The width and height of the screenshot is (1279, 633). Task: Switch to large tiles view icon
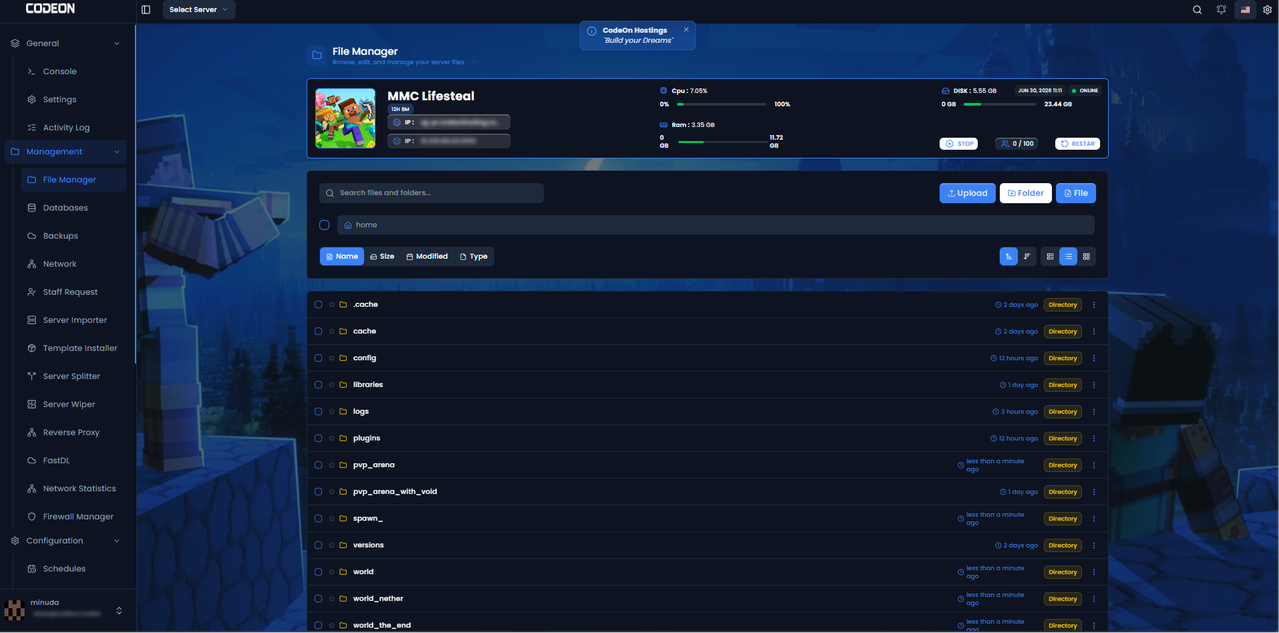pos(1086,257)
